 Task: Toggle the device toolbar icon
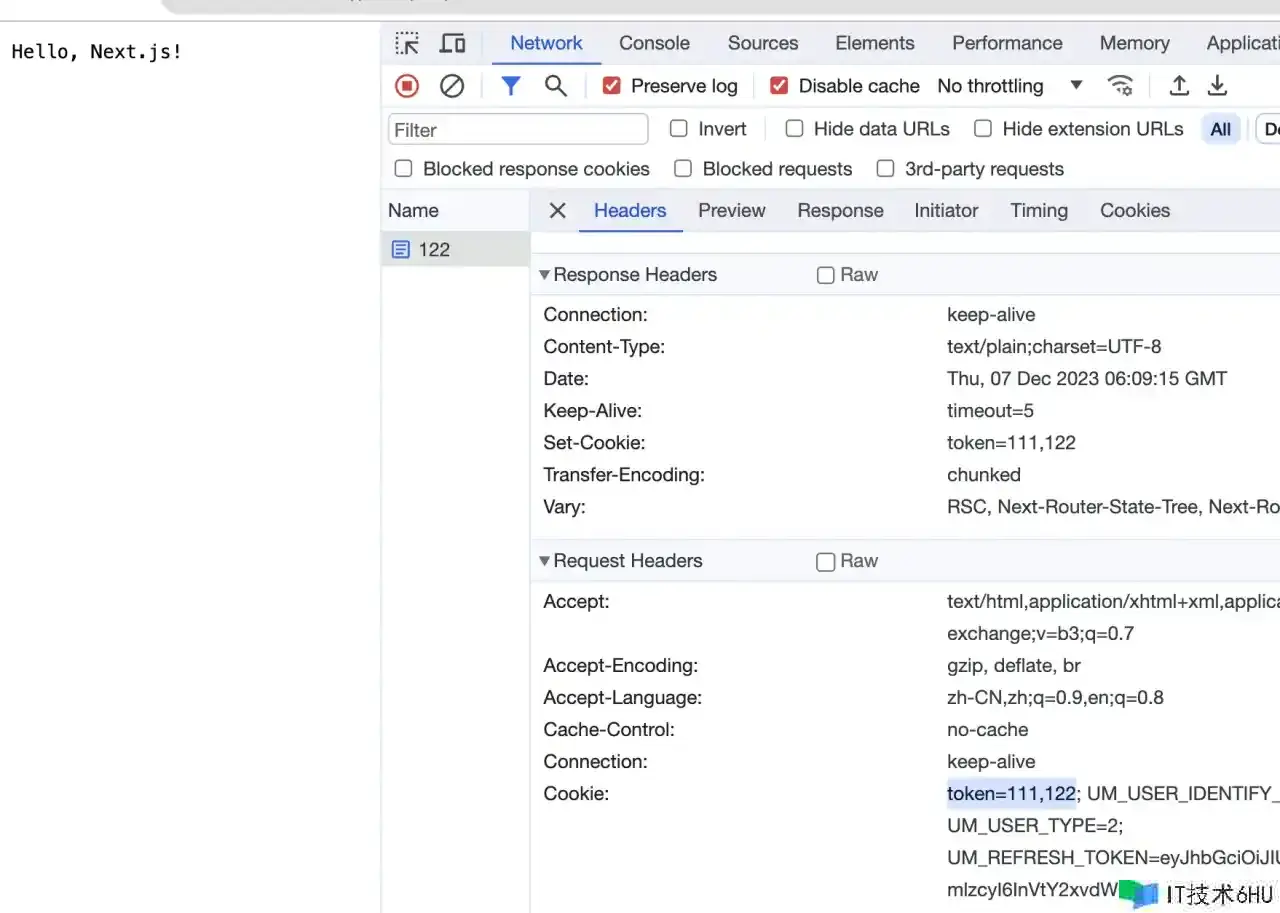pyautogui.click(x=453, y=43)
